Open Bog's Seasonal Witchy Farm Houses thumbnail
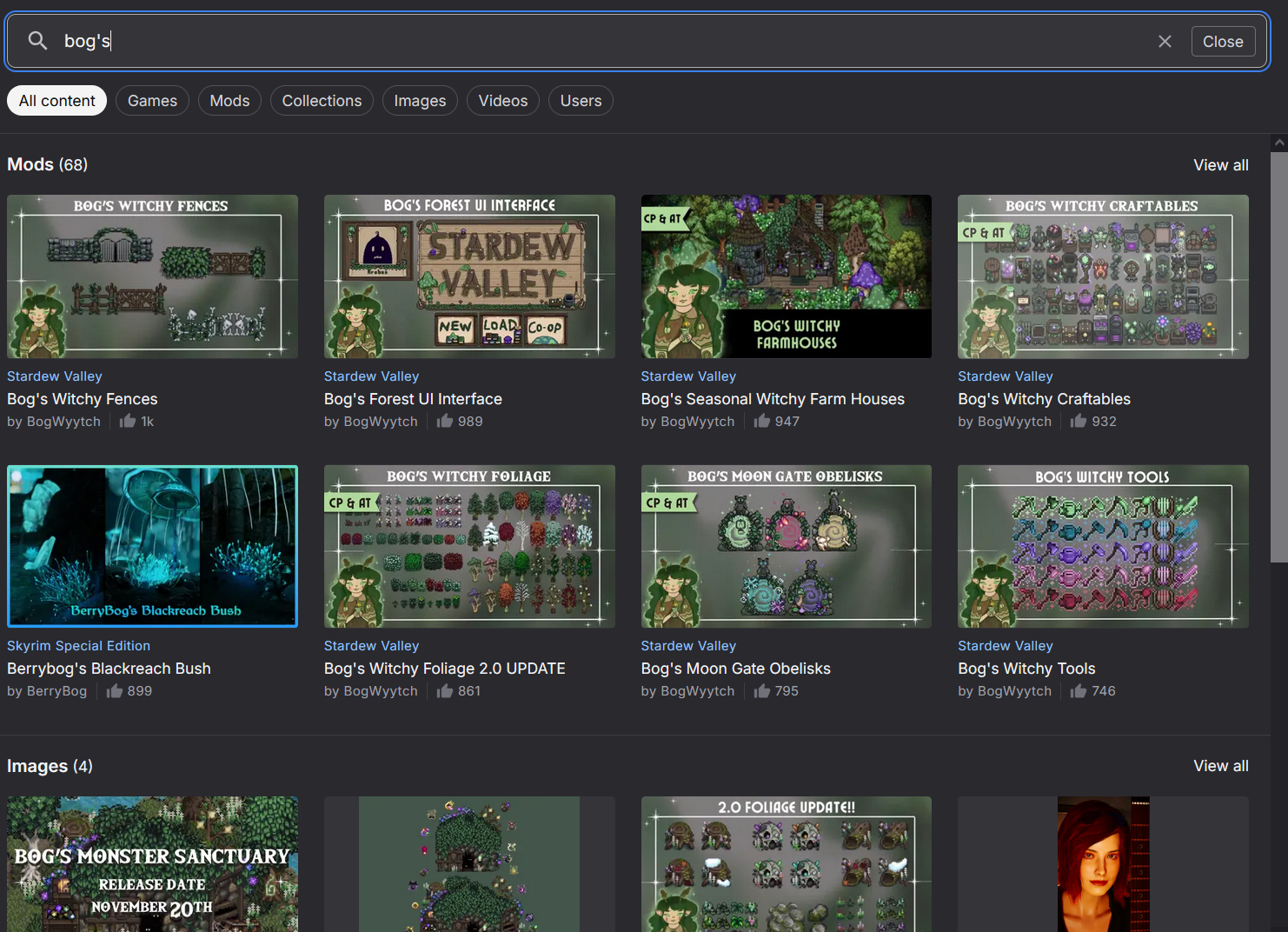The height and width of the screenshot is (932, 1288). point(786,276)
